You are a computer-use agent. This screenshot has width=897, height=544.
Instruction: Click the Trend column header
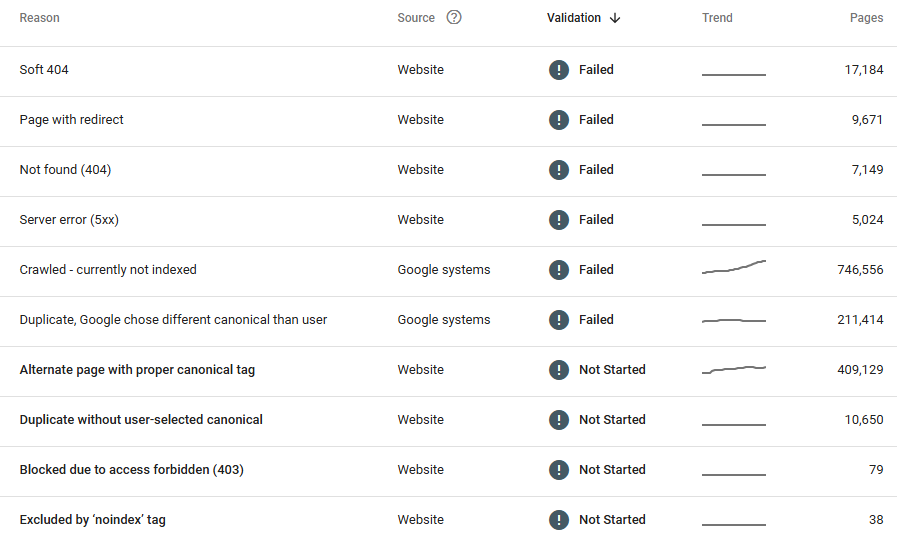click(x=717, y=18)
